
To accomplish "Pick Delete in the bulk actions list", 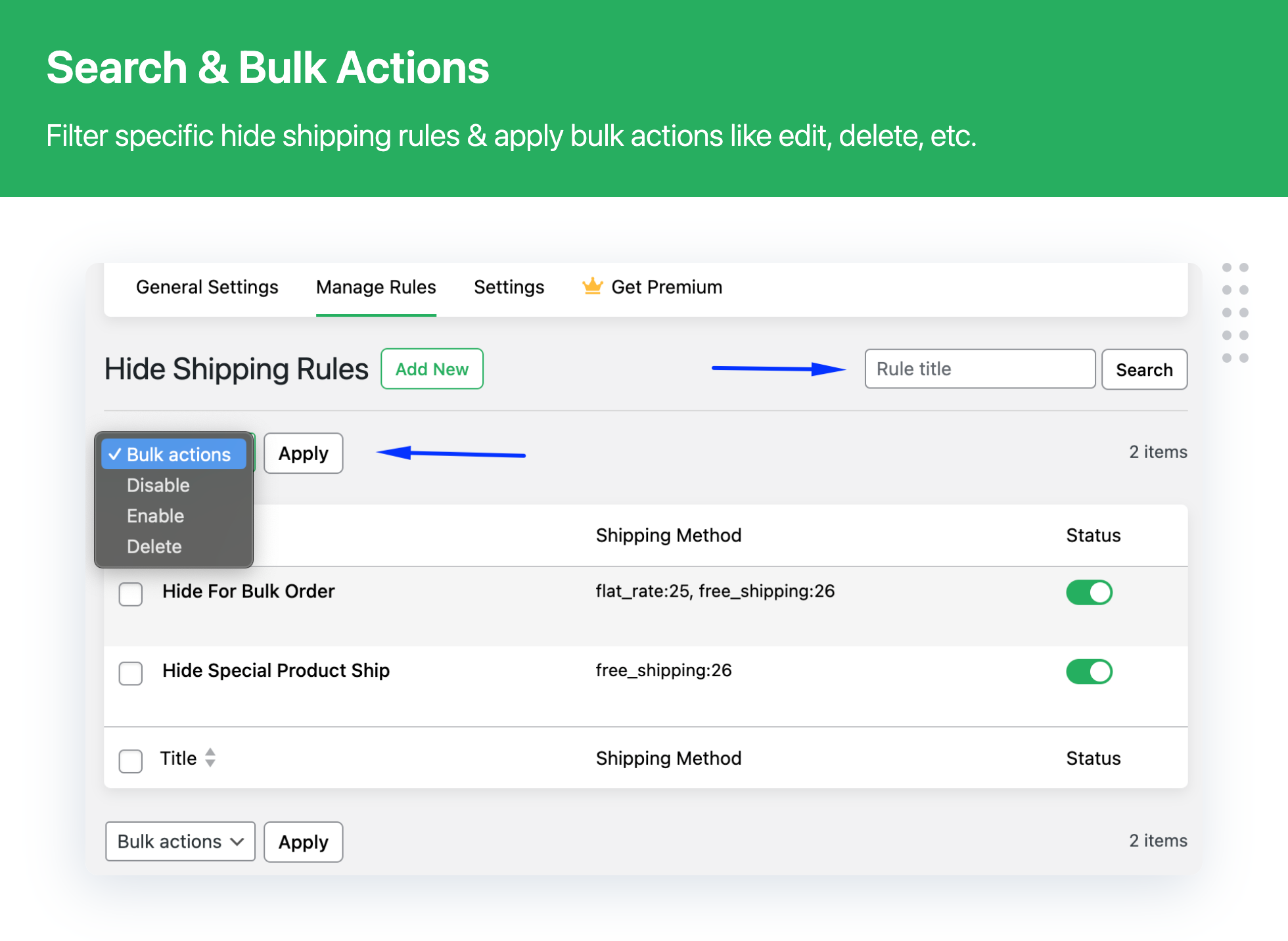I will (x=154, y=547).
